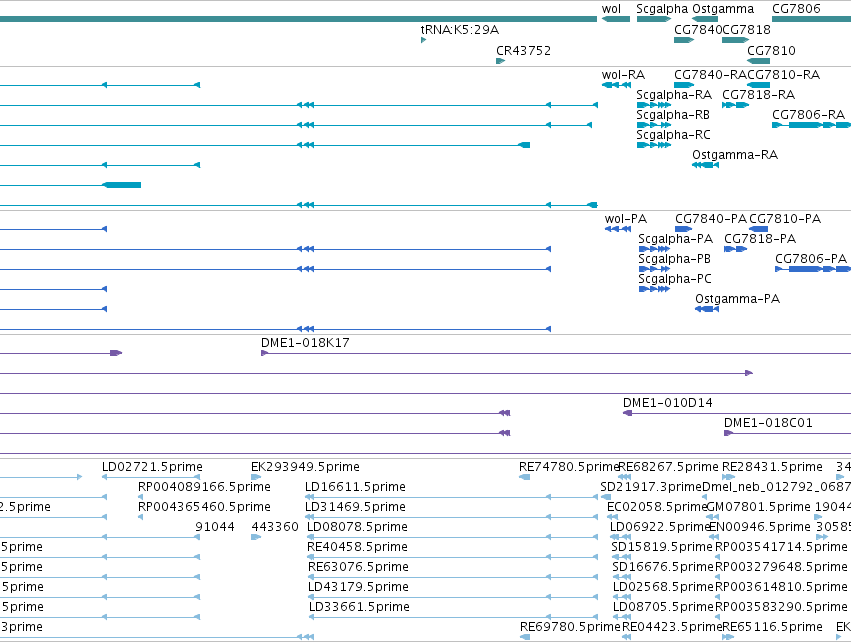Select the Scgalpha-RC transcript
Screen dimensions: 851x642
pos(654,145)
